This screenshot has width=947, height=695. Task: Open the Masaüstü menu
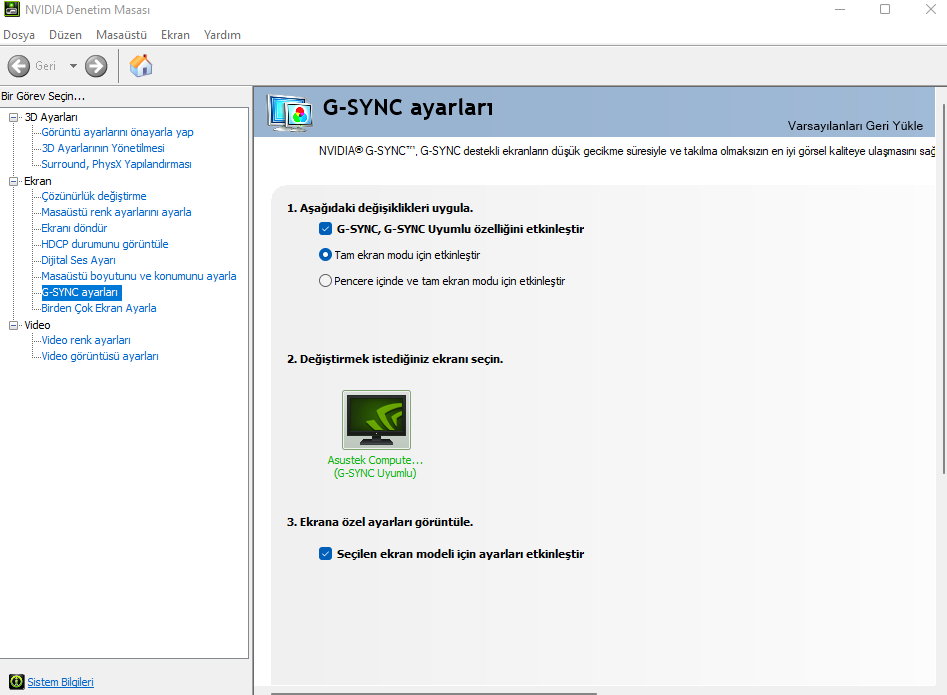pyautogui.click(x=121, y=35)
